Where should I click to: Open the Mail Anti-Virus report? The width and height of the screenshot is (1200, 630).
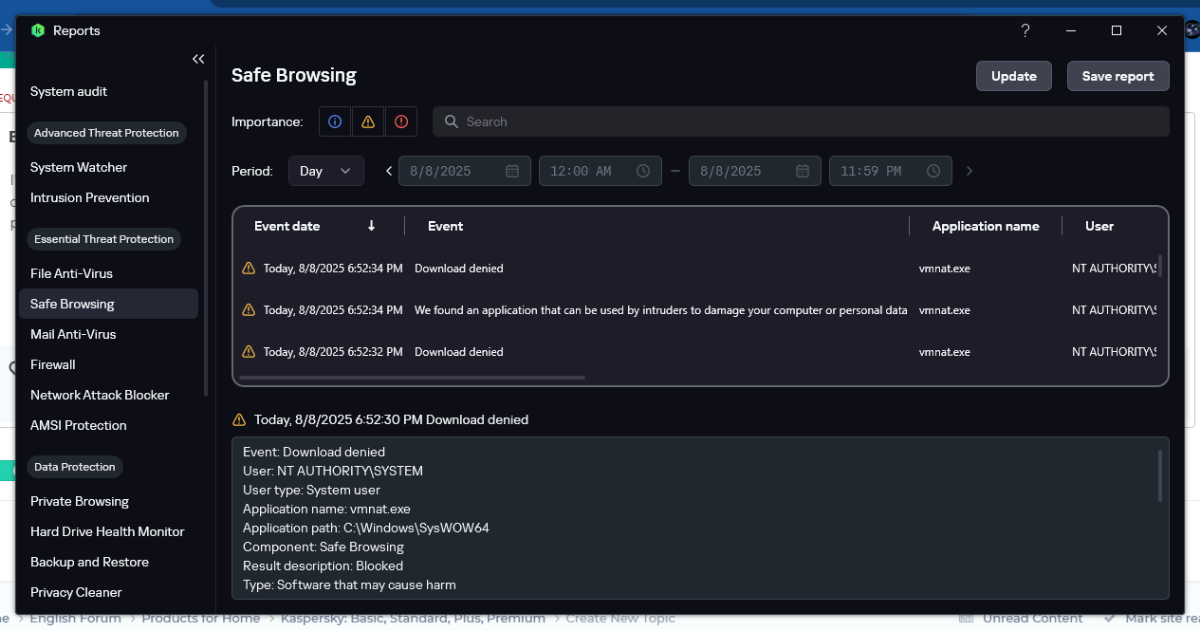[73, 335]
